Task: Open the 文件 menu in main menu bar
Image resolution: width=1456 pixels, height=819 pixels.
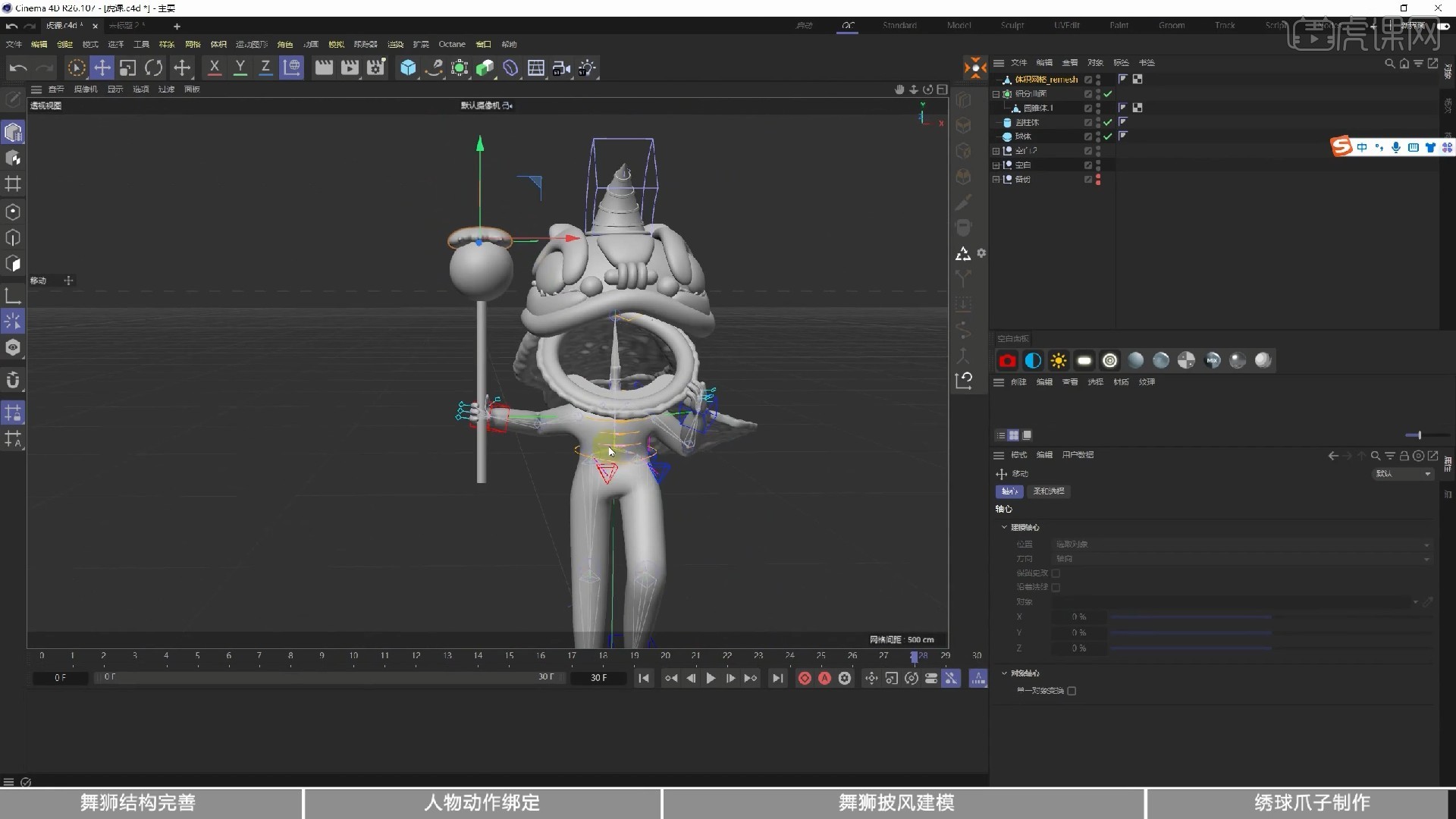Action: click(x=14, y=44)
